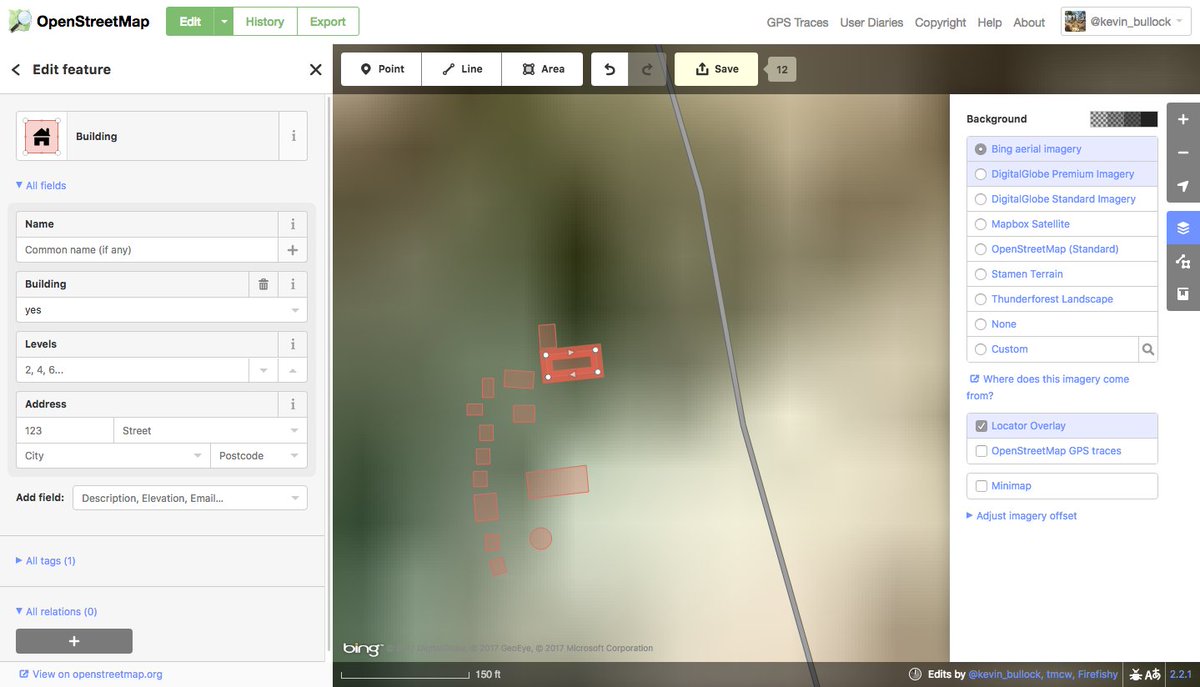
Task: Open the About page
Action: [x=1029, y=22]
